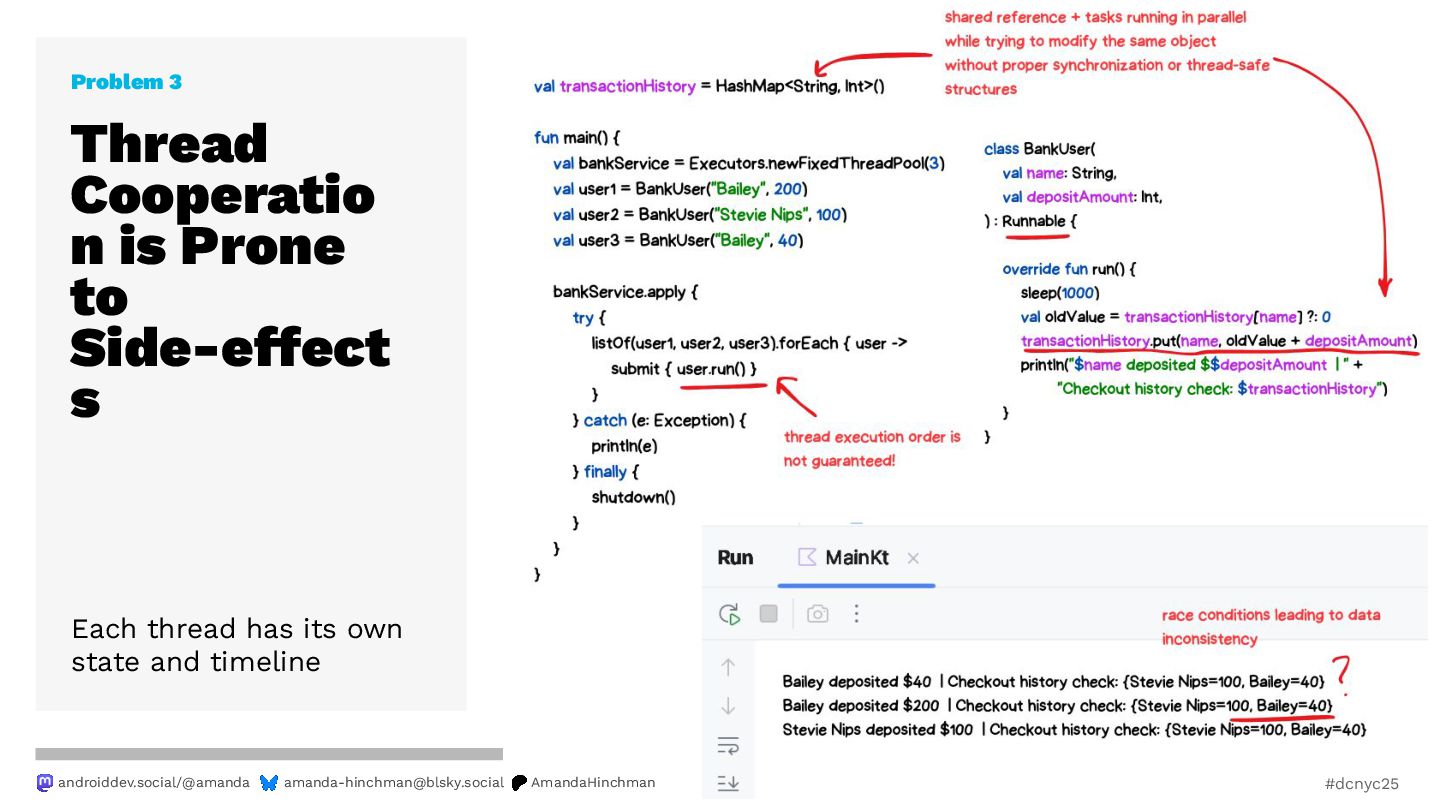The width and height of the screenshot is (1440, 810).
Task: Open androiddev.social/@amanda handle
Action: [154, 783]
